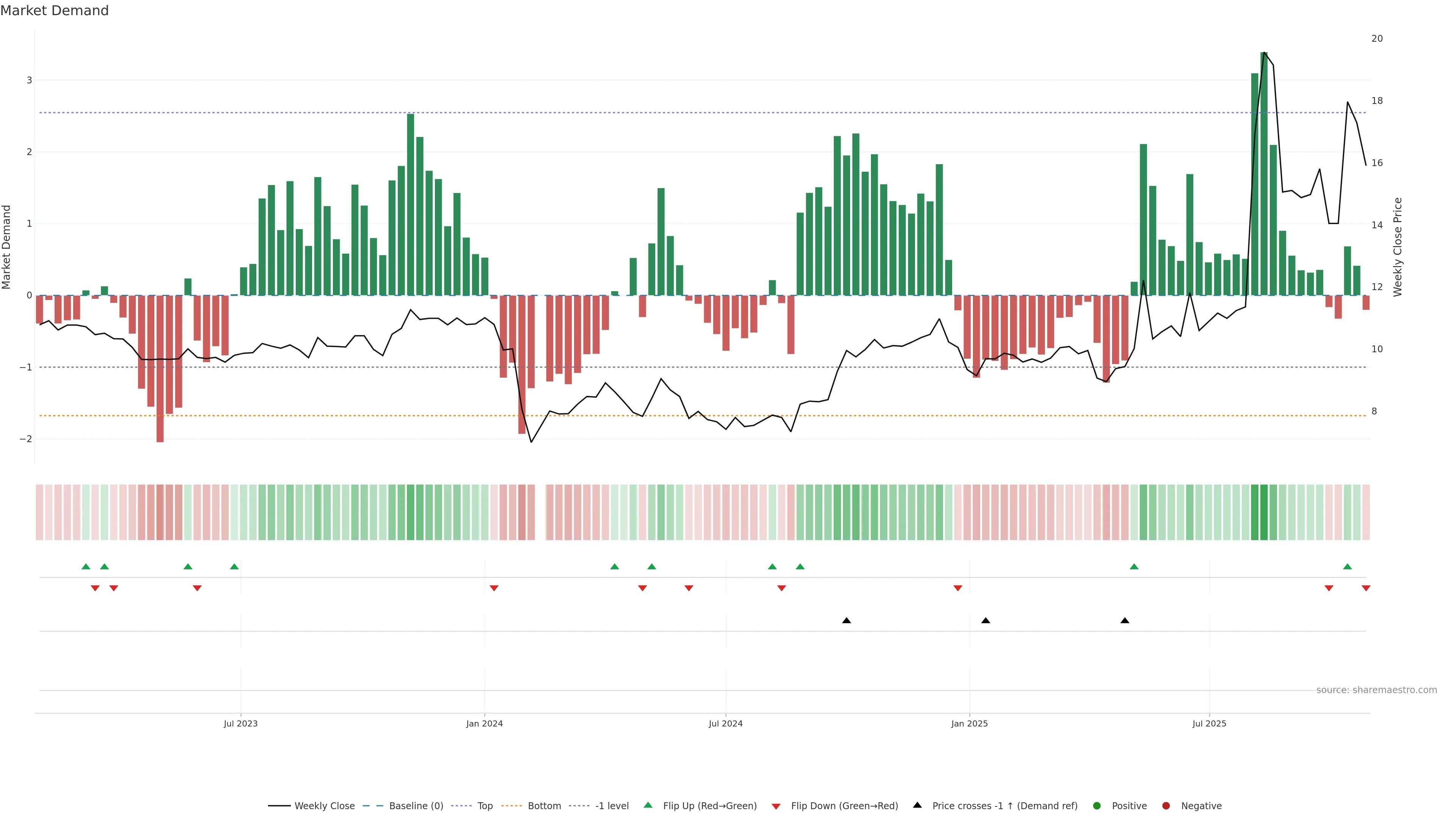
Task: Click the source: sharemaestro.com text
Action: pyautogui.click(x=1376, y=690)
